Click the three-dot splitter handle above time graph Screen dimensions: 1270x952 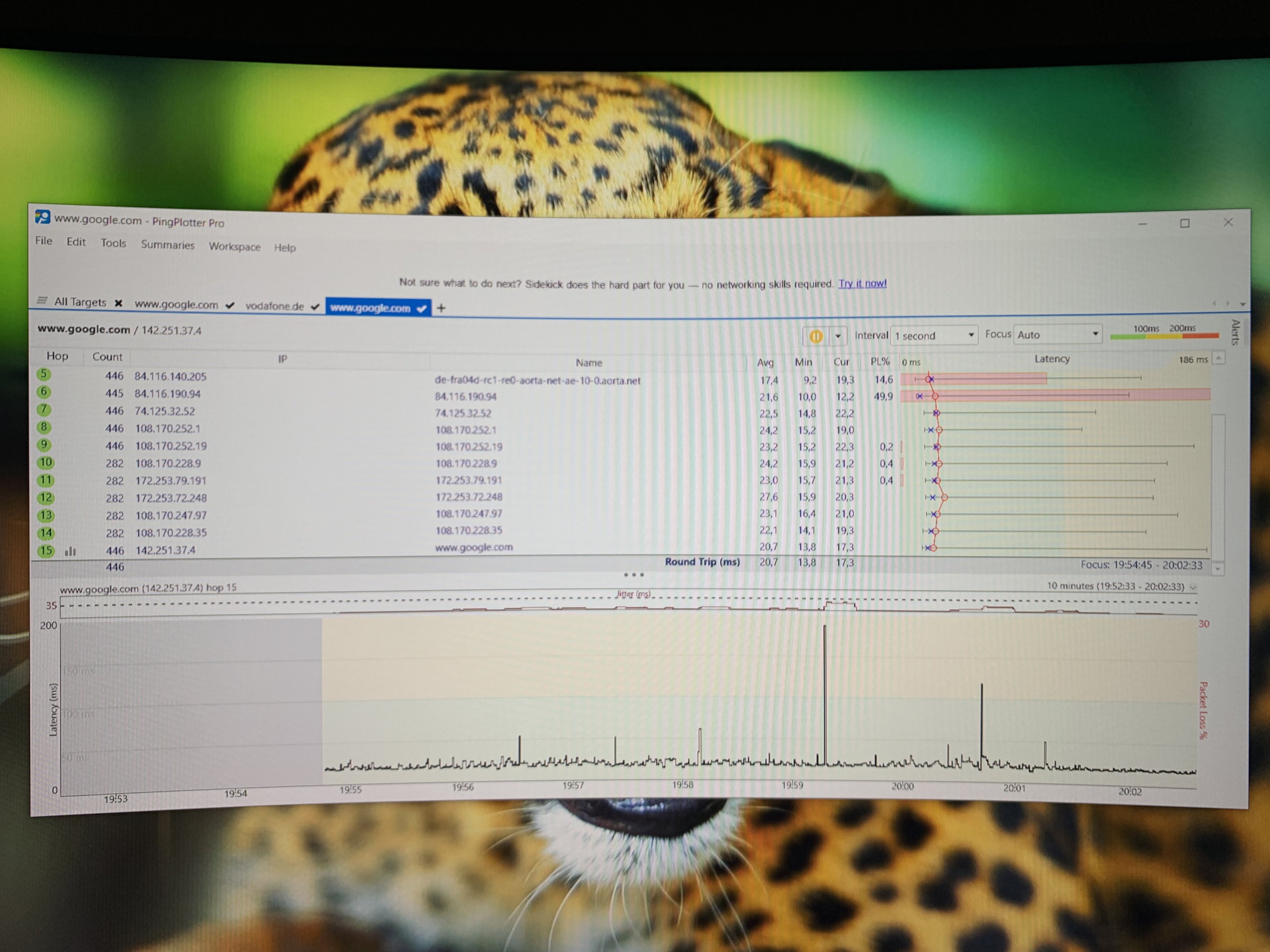[x=634, y=575]
